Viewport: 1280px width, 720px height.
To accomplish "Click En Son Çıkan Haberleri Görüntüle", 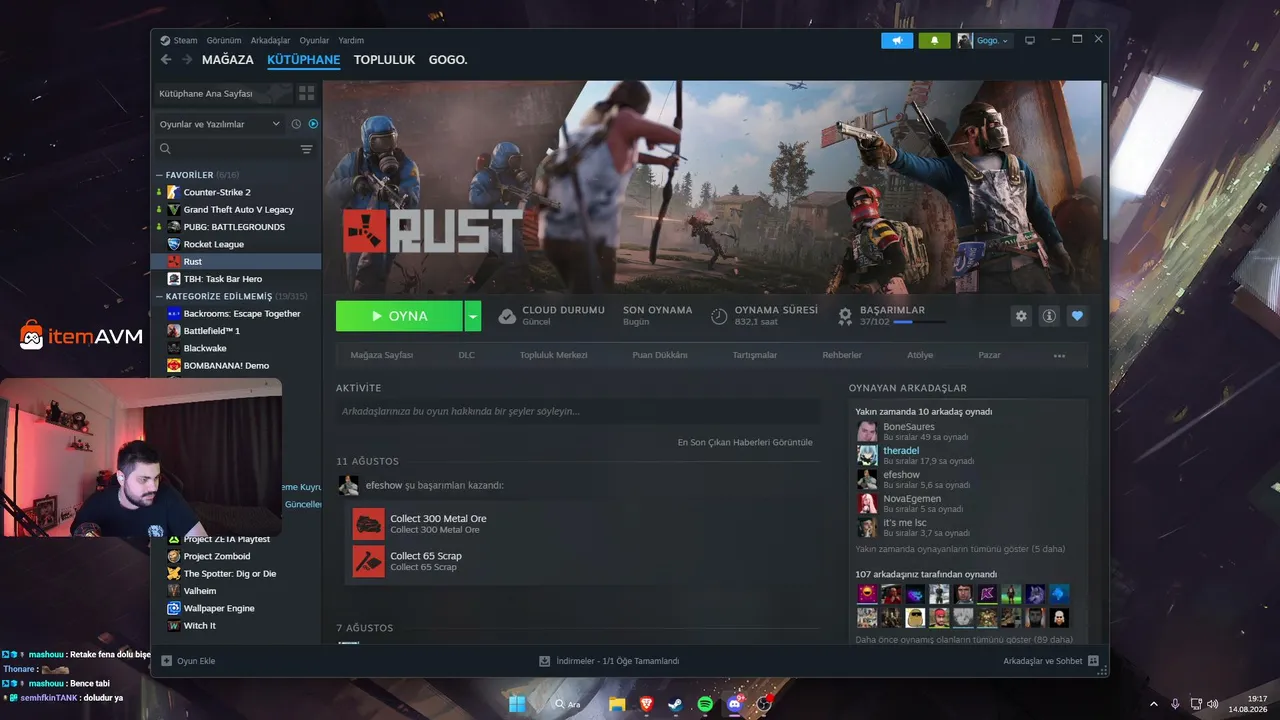I will (745, 442).
